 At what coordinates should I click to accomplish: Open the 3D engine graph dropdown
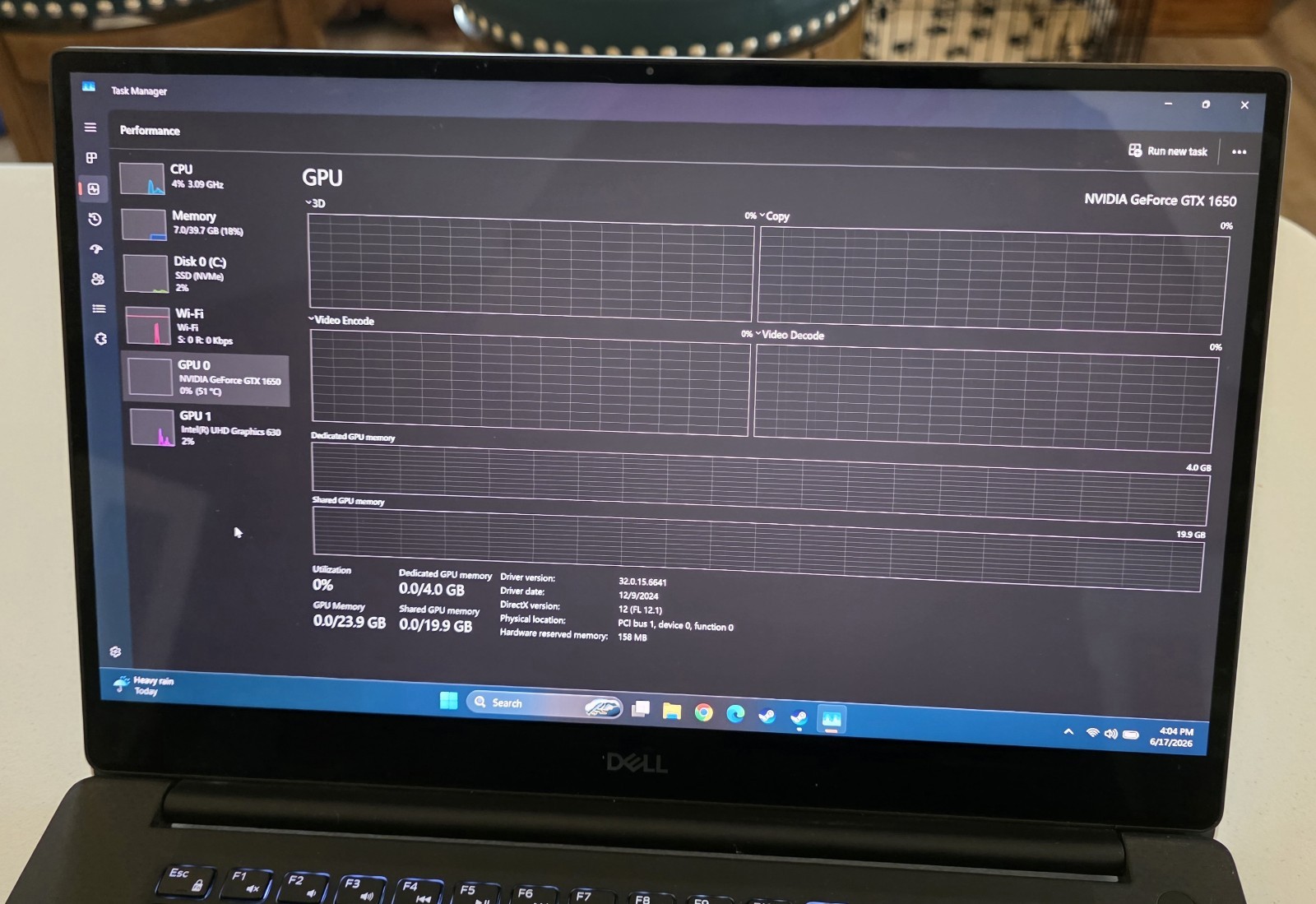[316, 203]
